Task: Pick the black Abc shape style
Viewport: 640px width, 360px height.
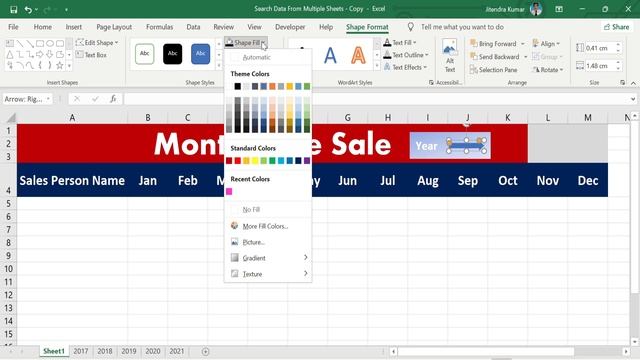Action: tap(173, 54)
